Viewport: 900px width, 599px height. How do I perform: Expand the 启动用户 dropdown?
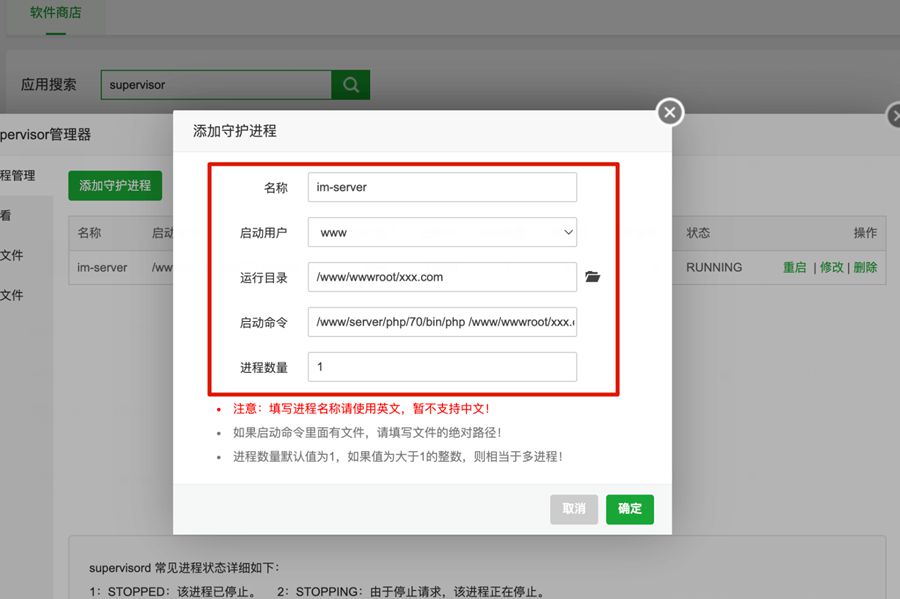click(442, 232)
